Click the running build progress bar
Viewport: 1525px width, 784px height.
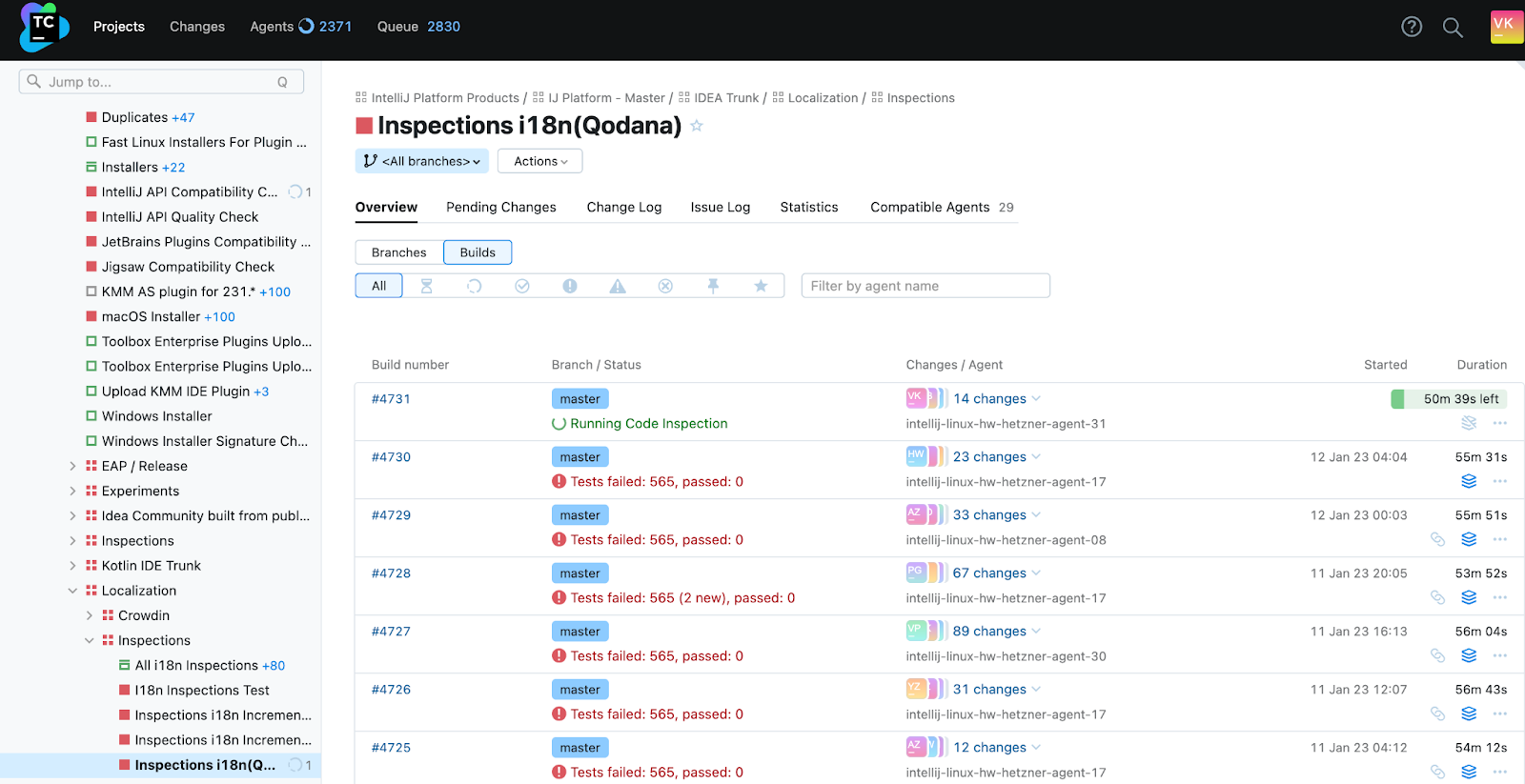[1449, 399]
